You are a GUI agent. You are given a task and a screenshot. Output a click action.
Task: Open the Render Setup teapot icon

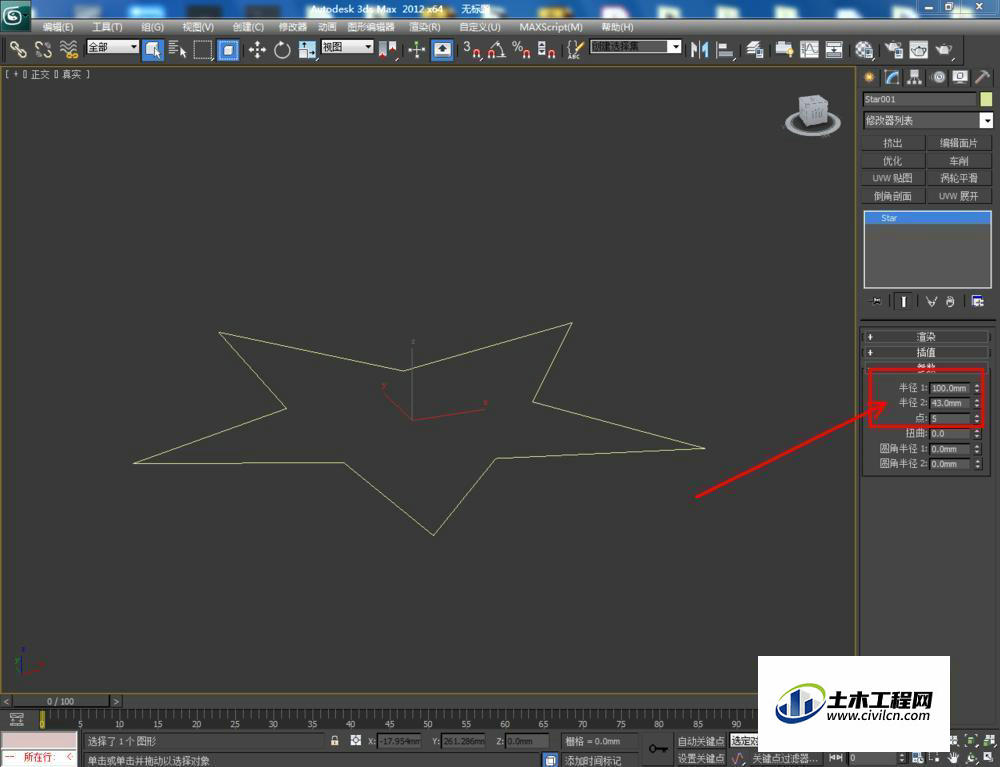pos(893,49)
